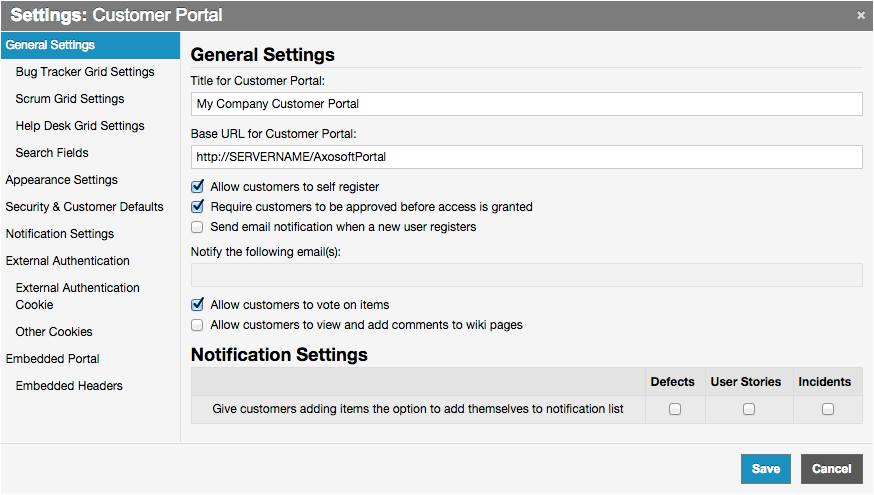874x495 pixels.
Task: Open Security & Customer Defaults section
Action: [x=85, y=207]
